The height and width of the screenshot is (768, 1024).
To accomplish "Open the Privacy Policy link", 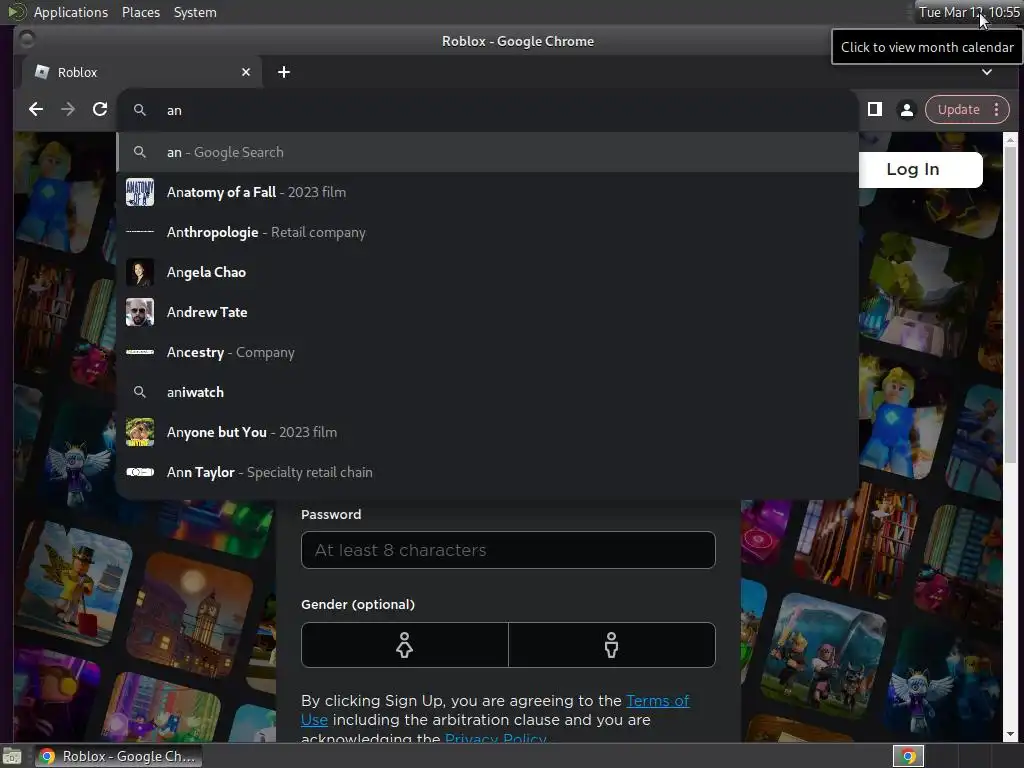I will point(496,737).
